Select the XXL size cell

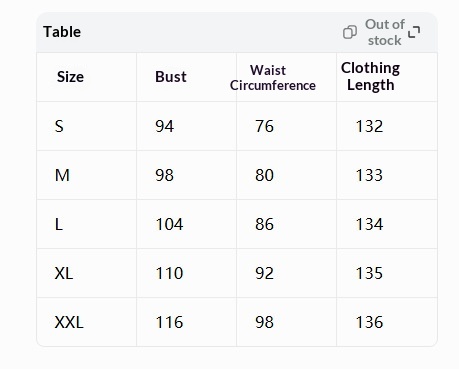(x=69, y=322)
